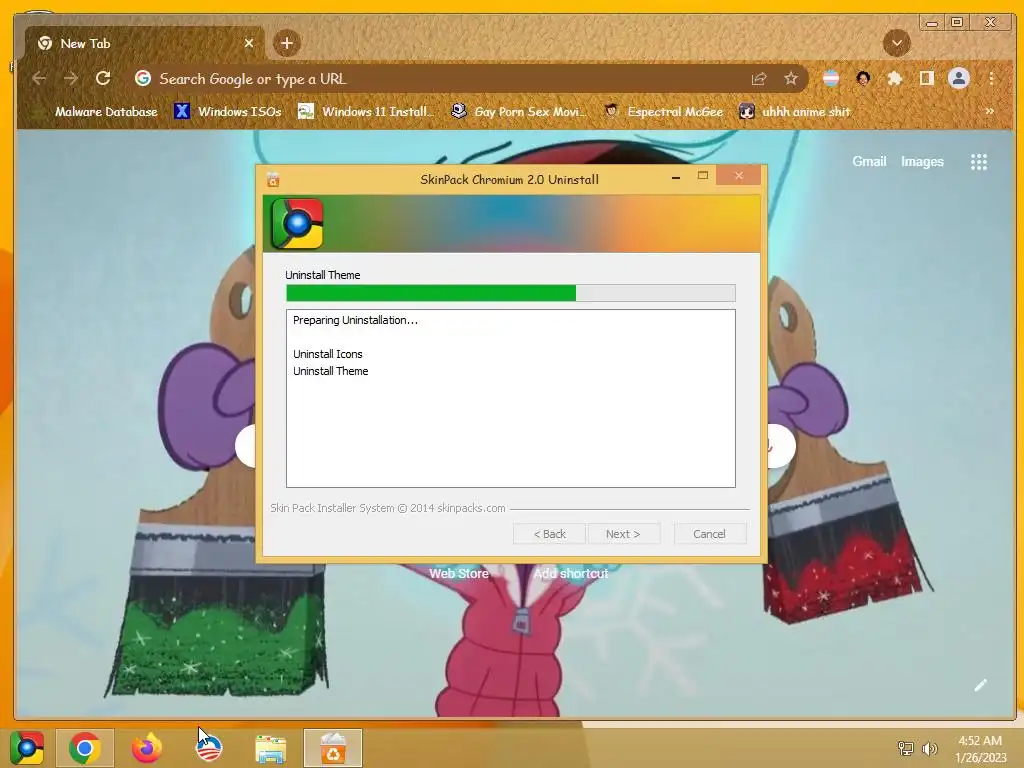
Task: Open the uhhh anime bookmark
Action: coord(795,112)
